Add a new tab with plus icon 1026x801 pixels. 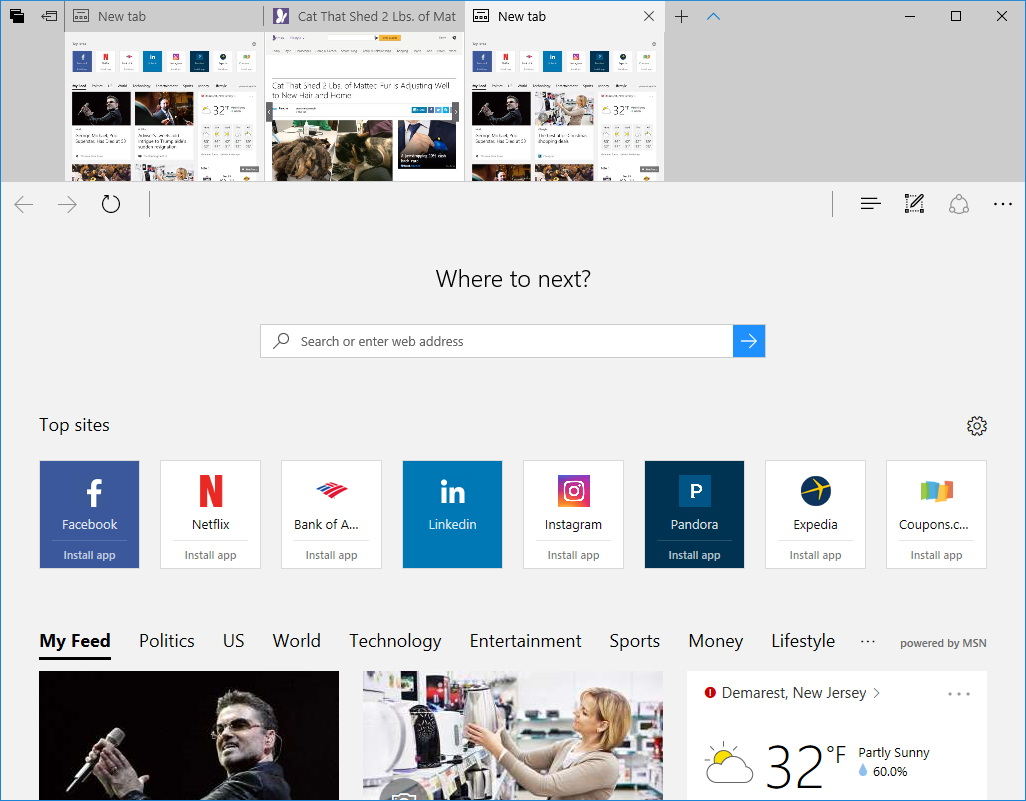tap(681, 16)
